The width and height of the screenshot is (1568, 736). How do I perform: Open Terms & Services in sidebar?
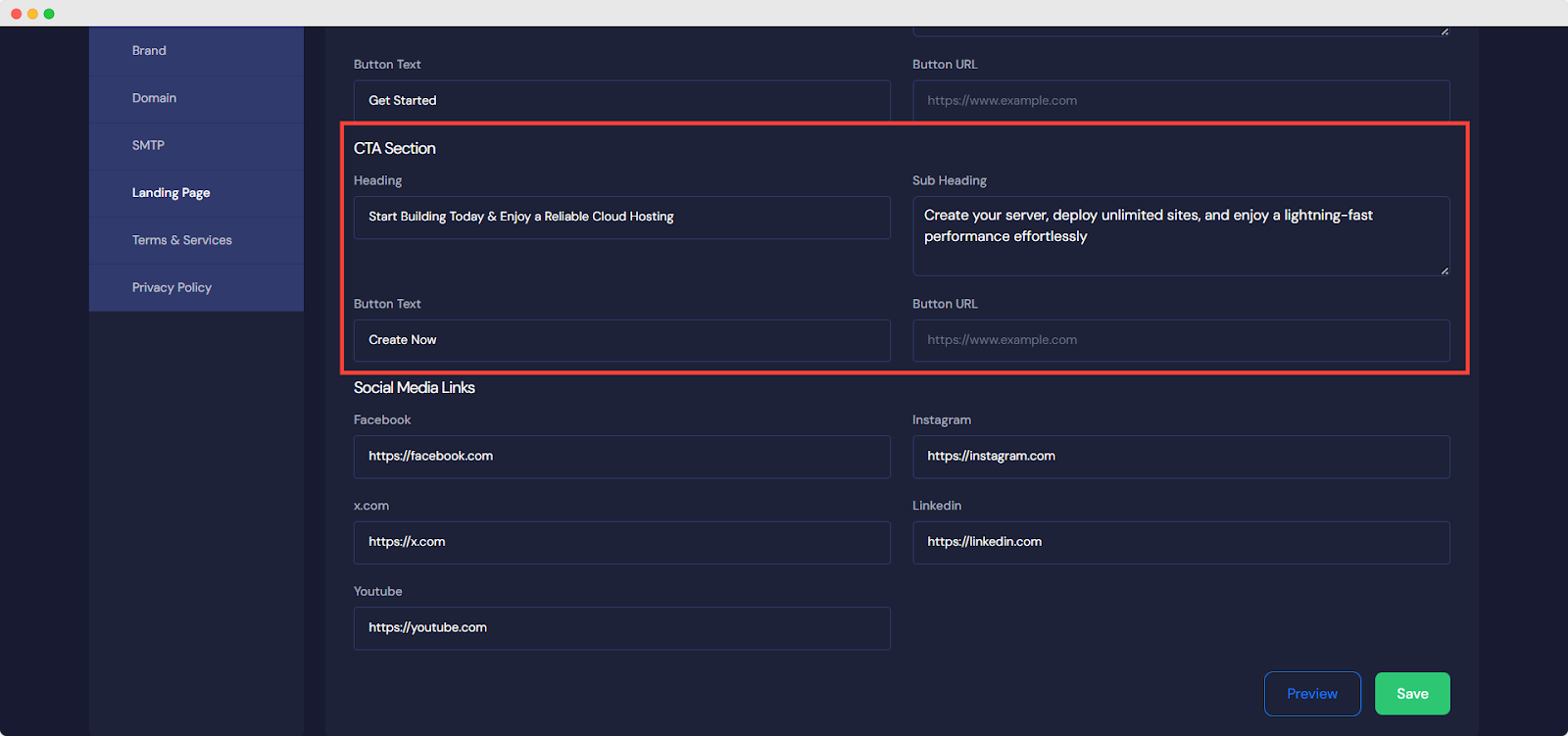point(196,240)
